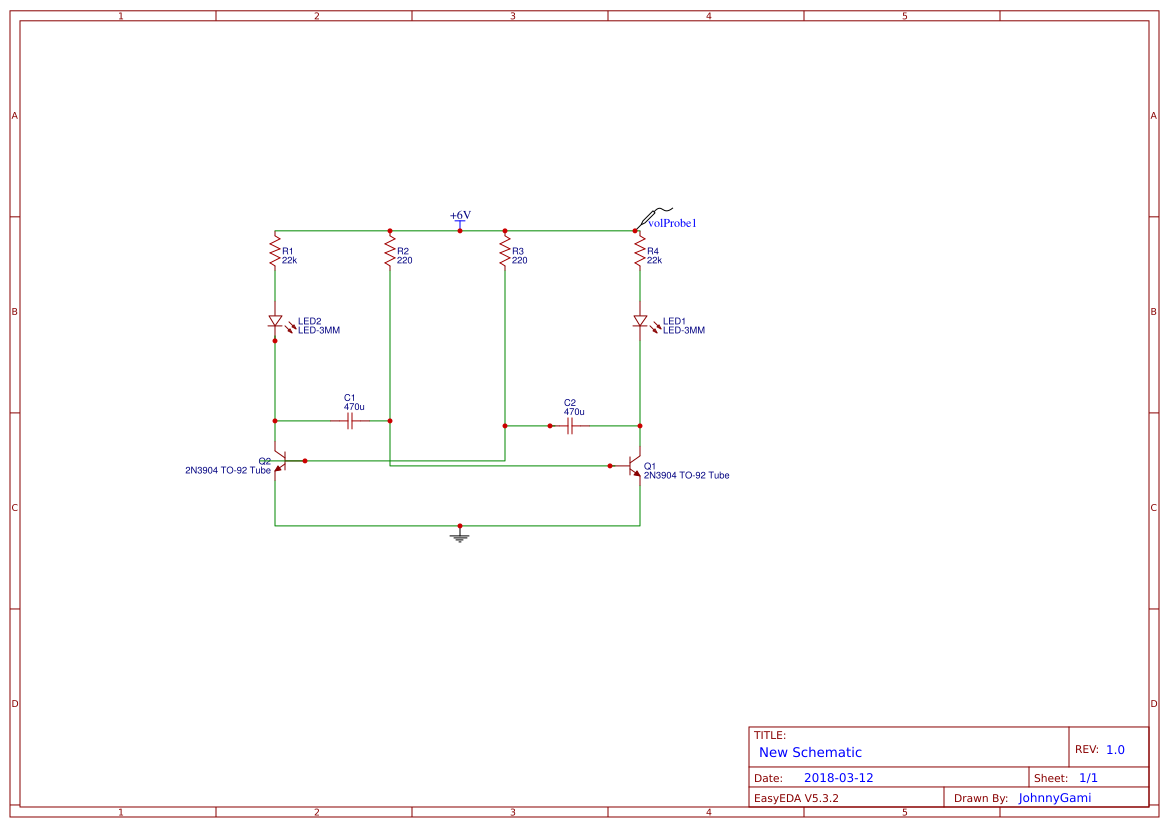Screen dimensions: 1169x827
Task: Click the date value 2018-03-12
Action: pos(838,778)
